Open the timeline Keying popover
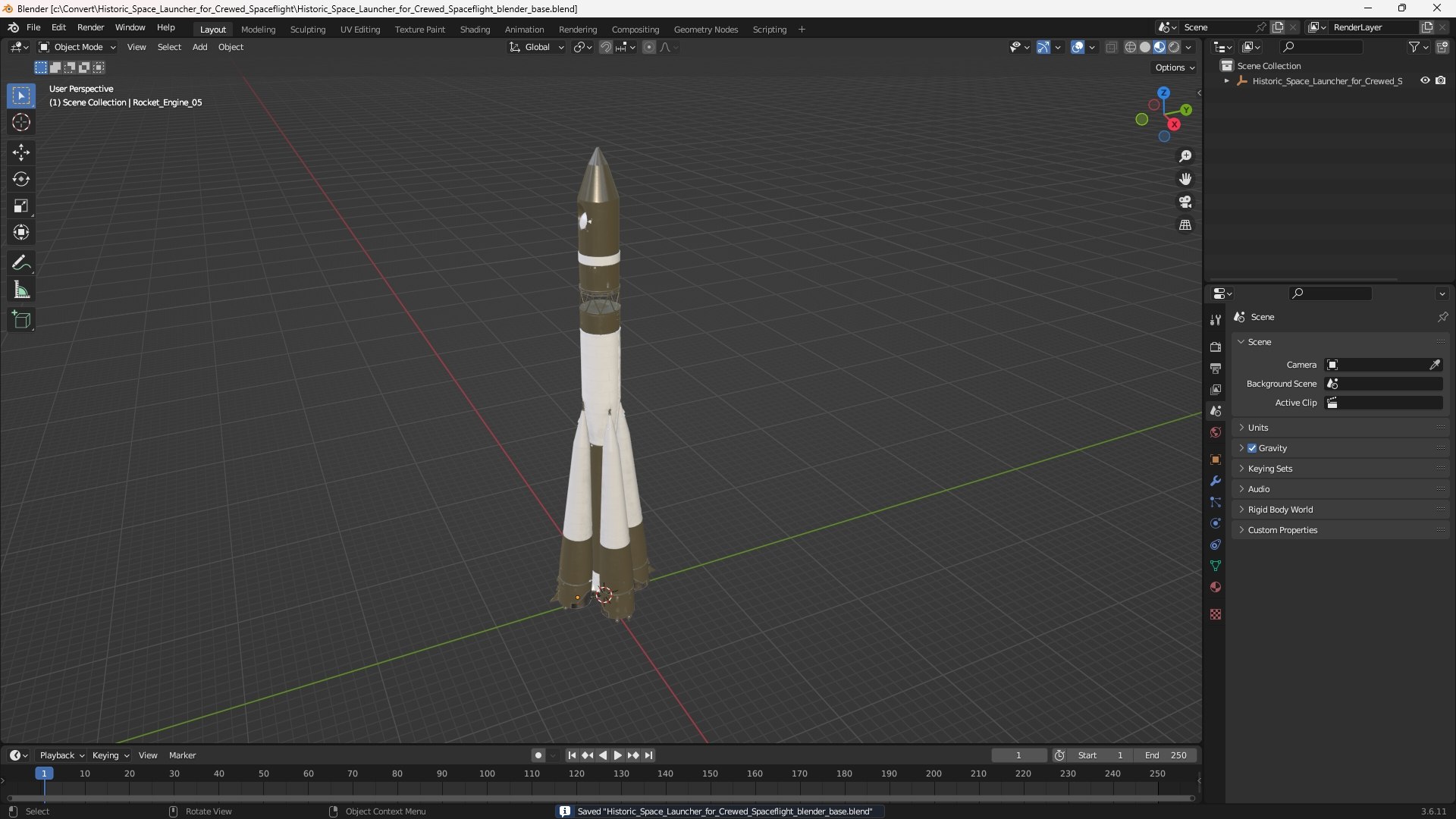This screenshot has height=819, width=1456. [111, 755]
